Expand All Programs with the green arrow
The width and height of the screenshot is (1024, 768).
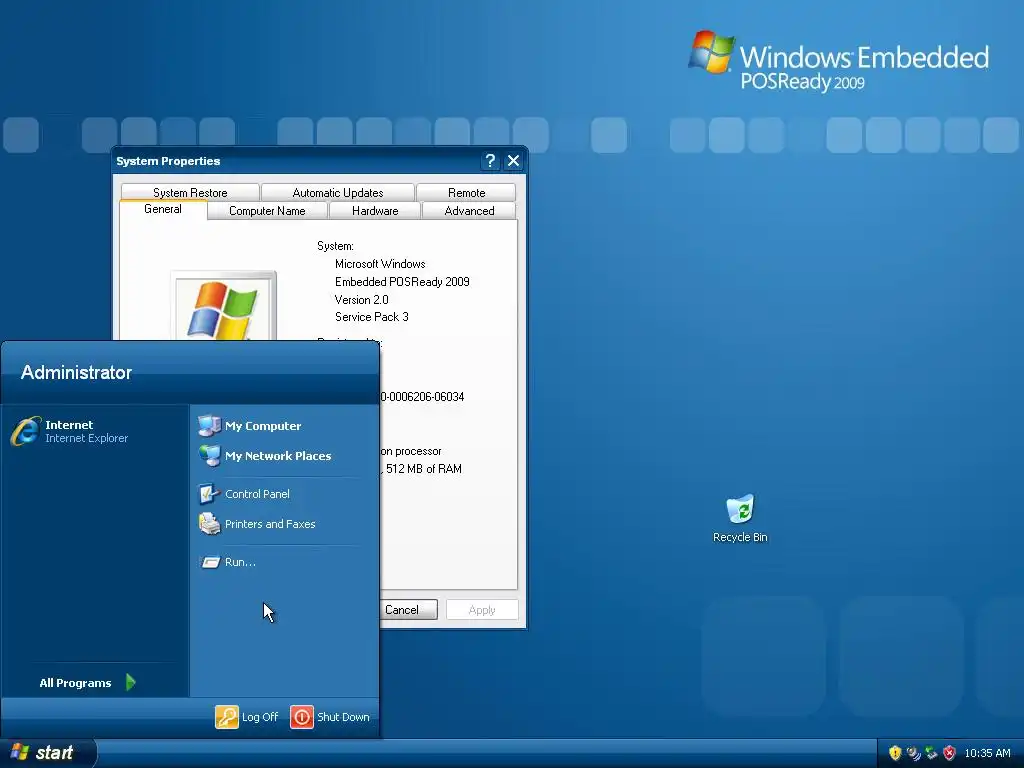131,682
